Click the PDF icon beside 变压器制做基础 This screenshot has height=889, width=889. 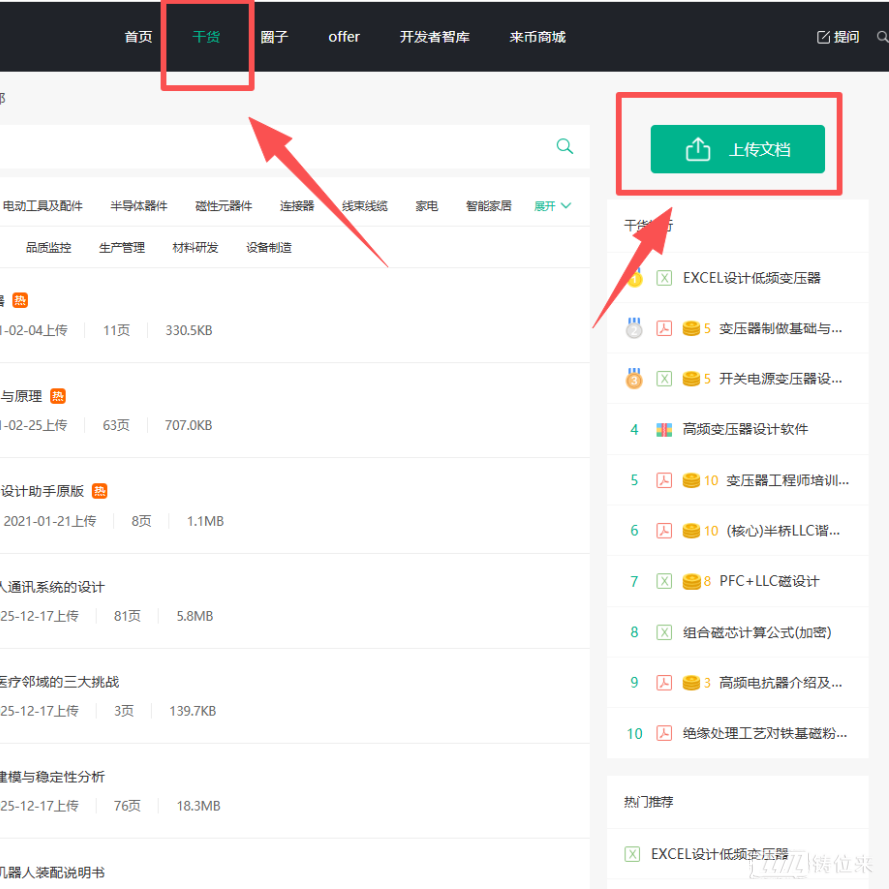[x=664, y=328]
